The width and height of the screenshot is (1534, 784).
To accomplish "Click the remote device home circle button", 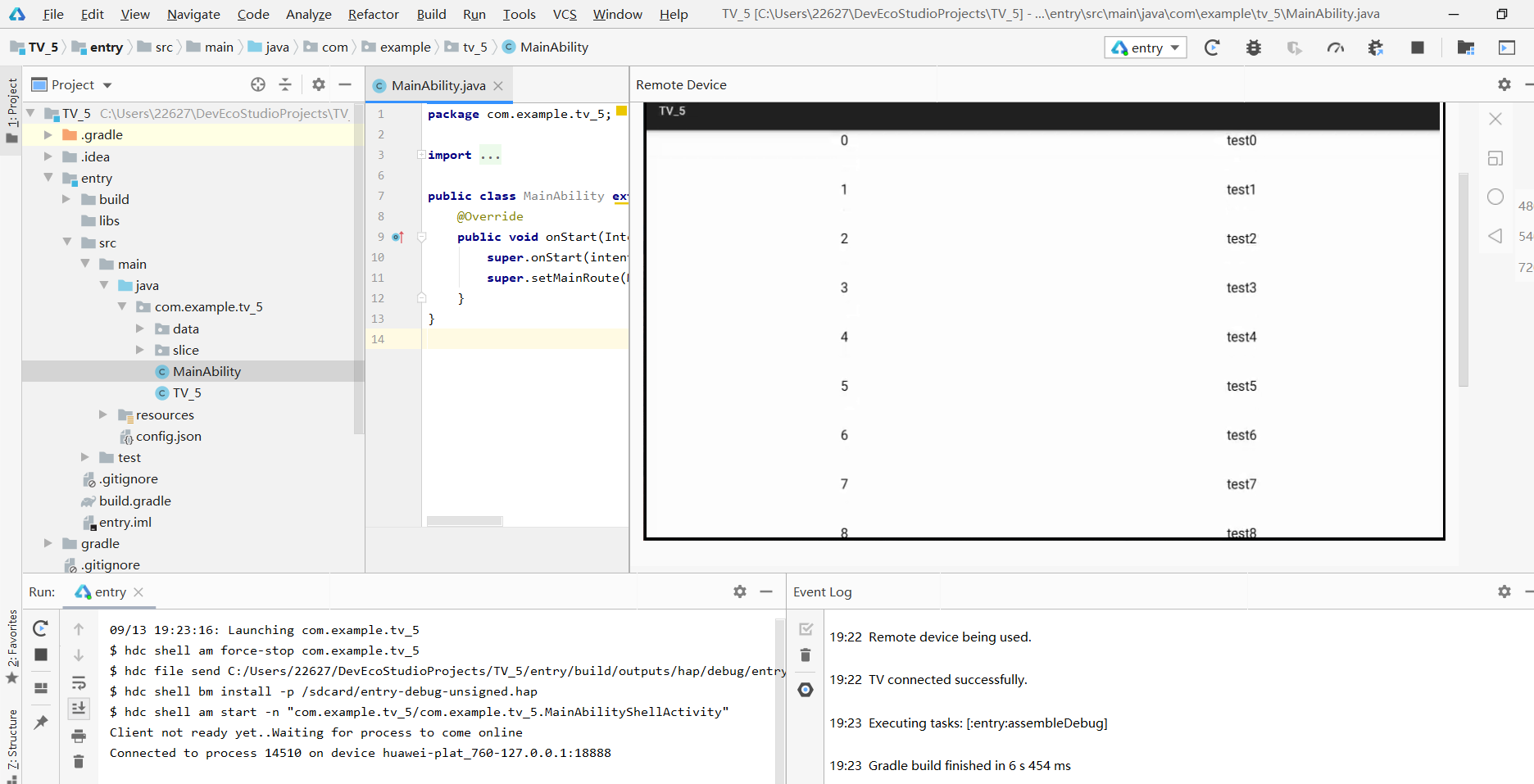I will point(1495,197).
